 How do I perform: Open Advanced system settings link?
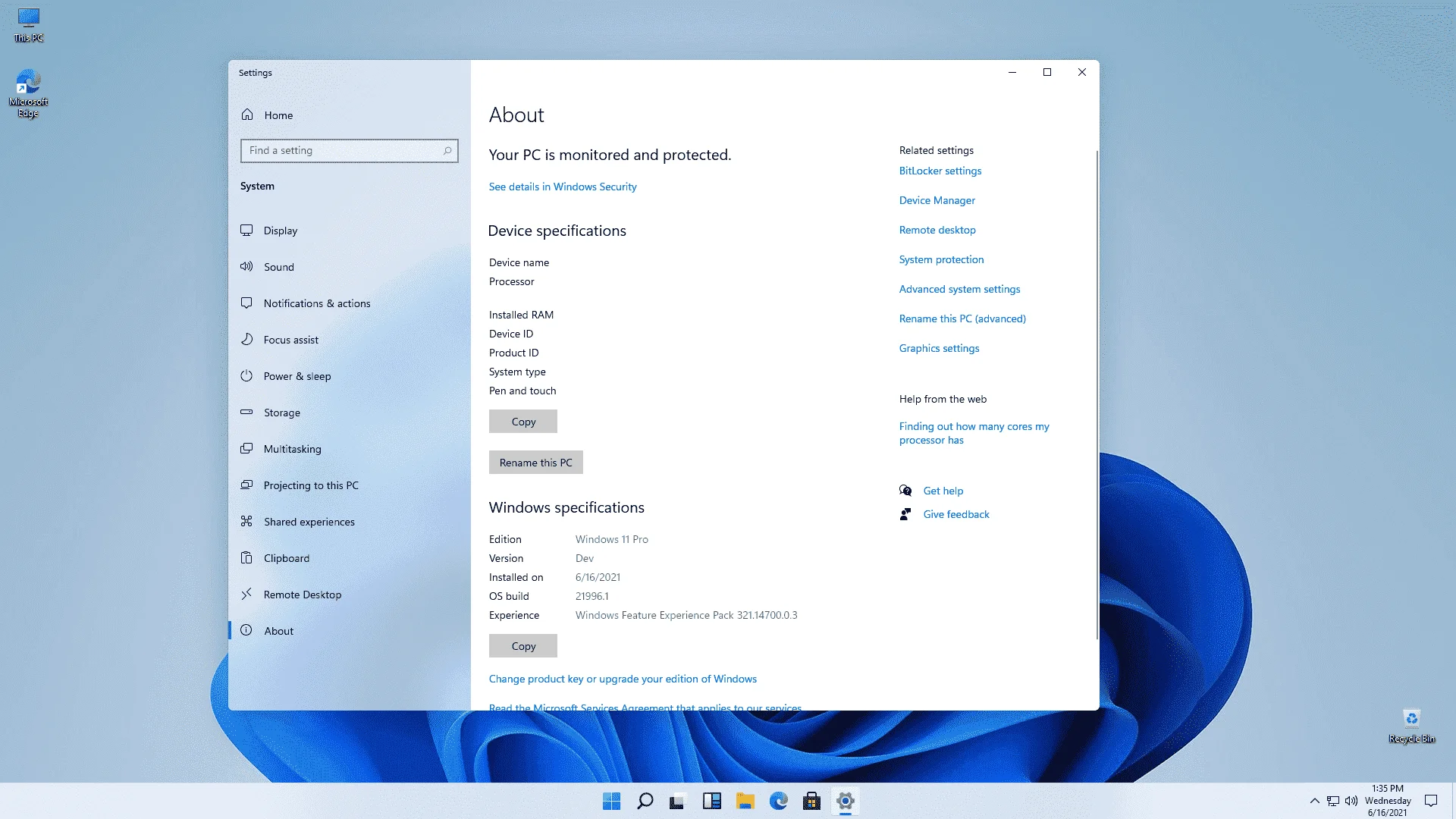tap(960, 289)
